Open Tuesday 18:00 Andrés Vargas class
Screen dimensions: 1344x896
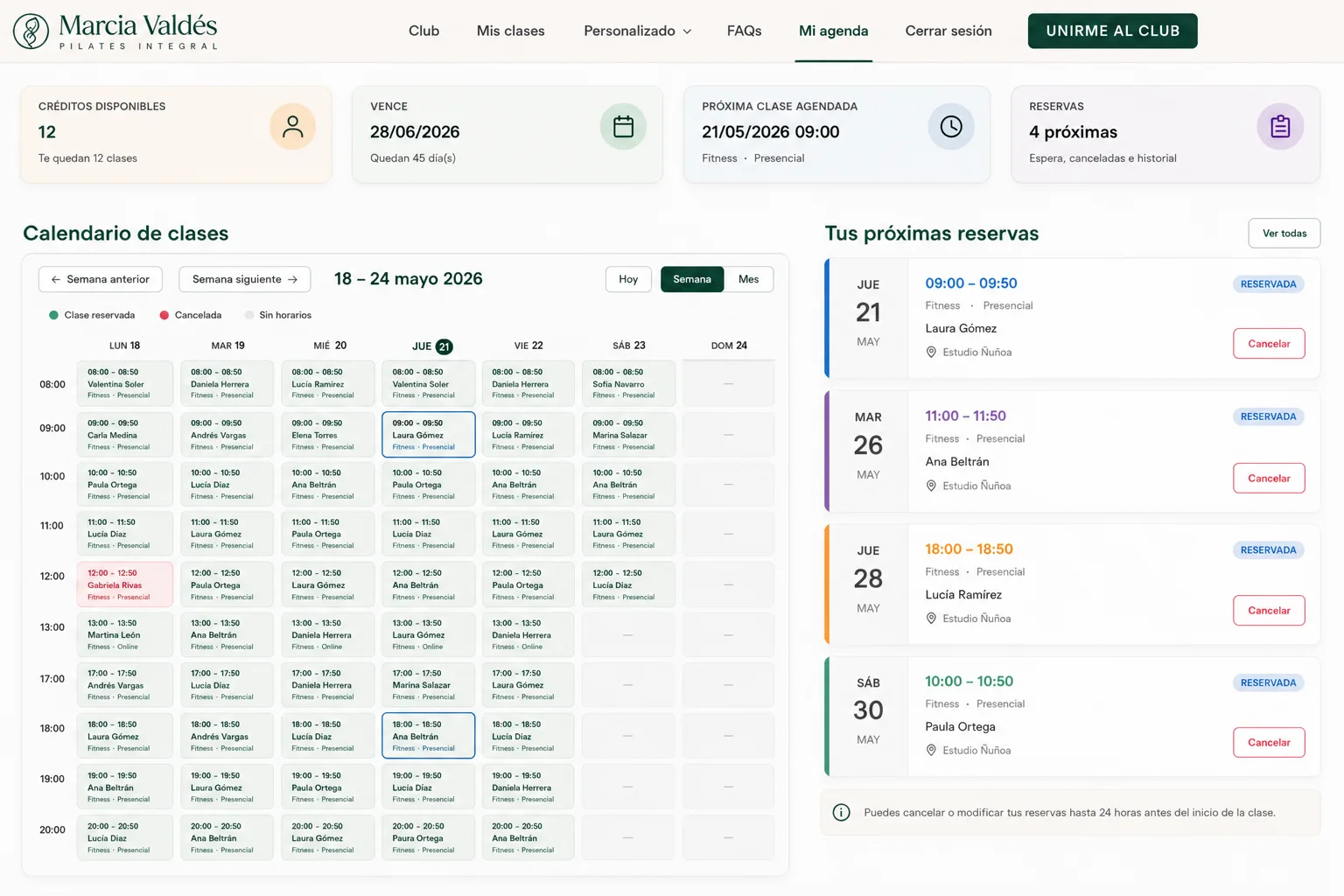(x=227, y=736)
